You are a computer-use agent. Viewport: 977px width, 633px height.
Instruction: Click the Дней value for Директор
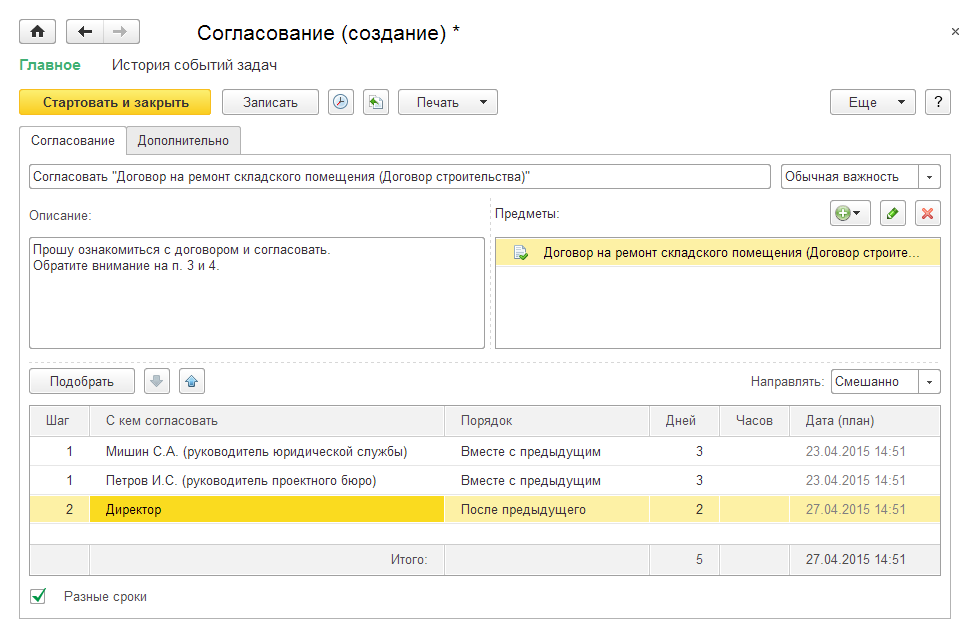coord(684,510)
